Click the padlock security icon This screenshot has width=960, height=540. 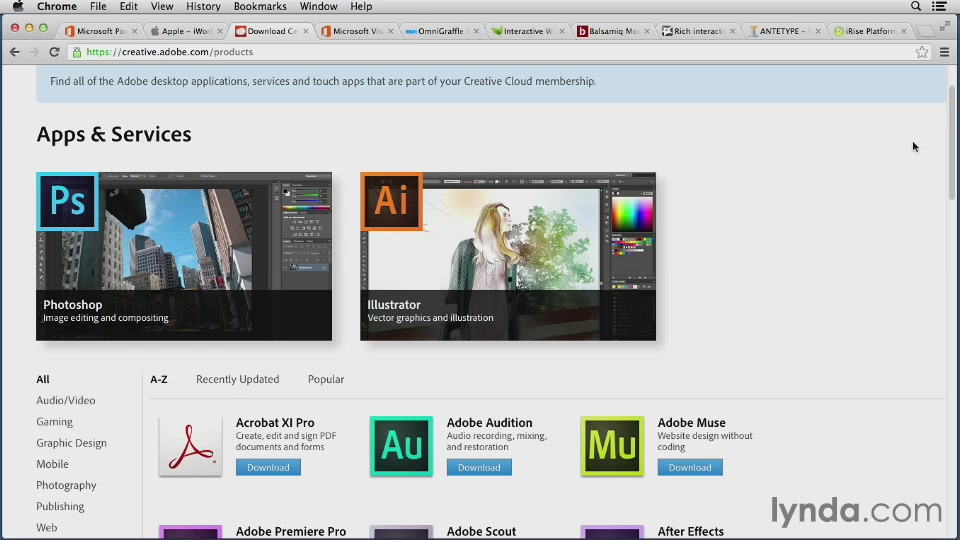pos(77,52)
